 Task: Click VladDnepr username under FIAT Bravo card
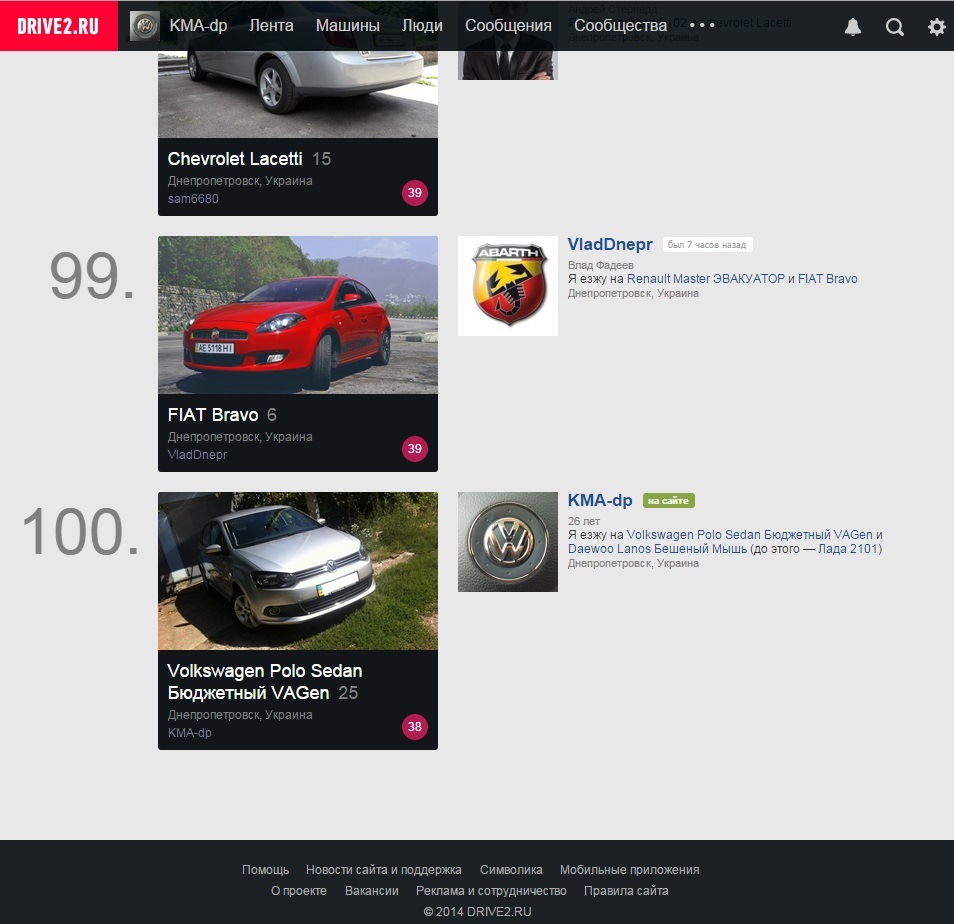click(197, 455)
